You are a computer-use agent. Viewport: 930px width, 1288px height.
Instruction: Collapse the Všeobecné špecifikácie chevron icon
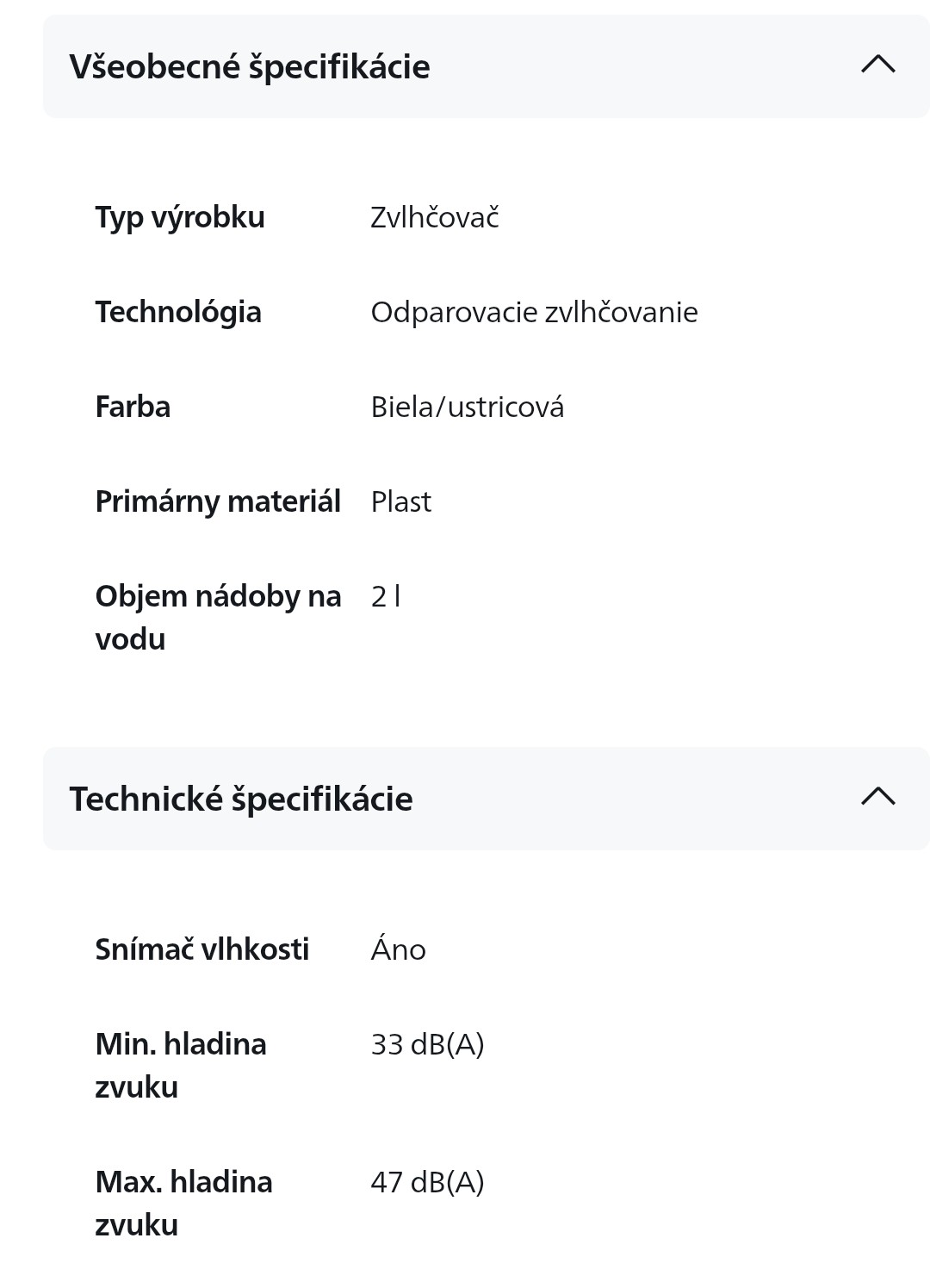[x=877, y=65]
